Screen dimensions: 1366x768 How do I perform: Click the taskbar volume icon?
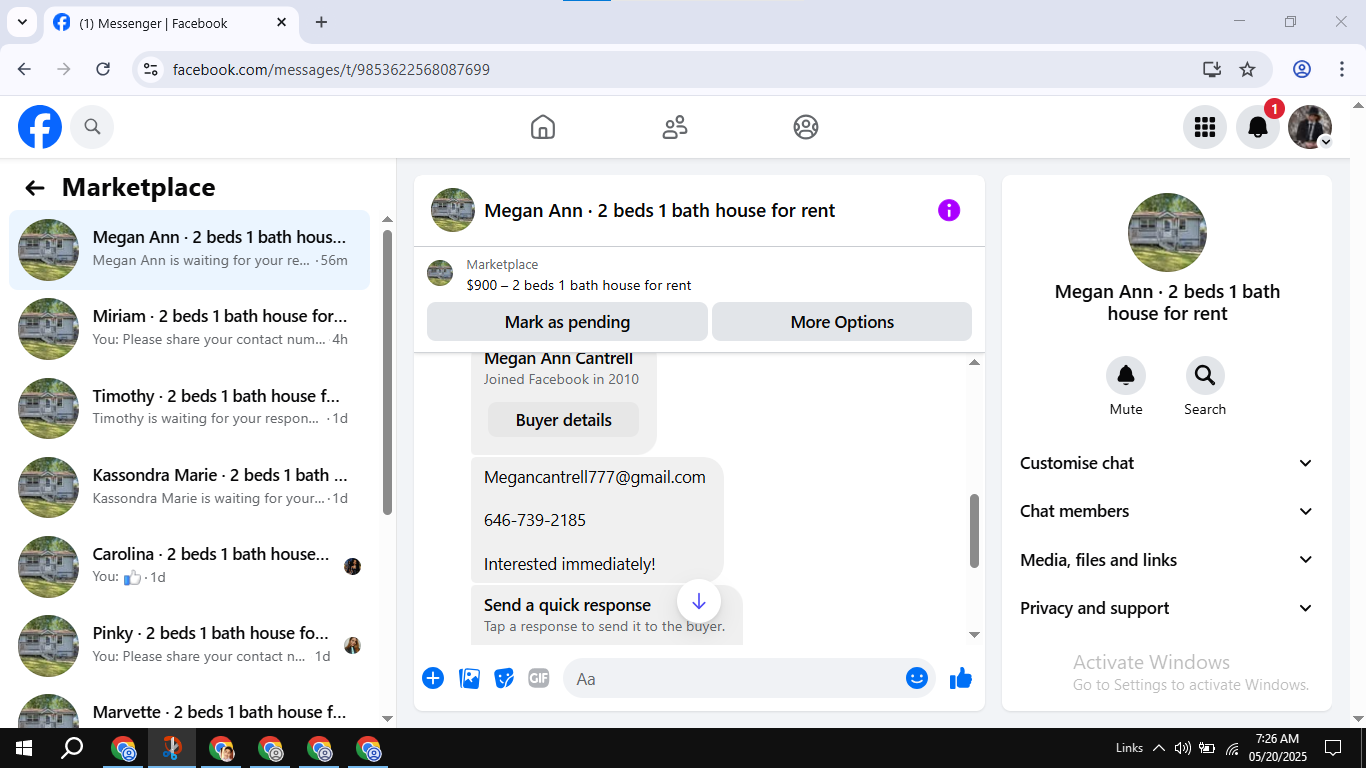1183,748
